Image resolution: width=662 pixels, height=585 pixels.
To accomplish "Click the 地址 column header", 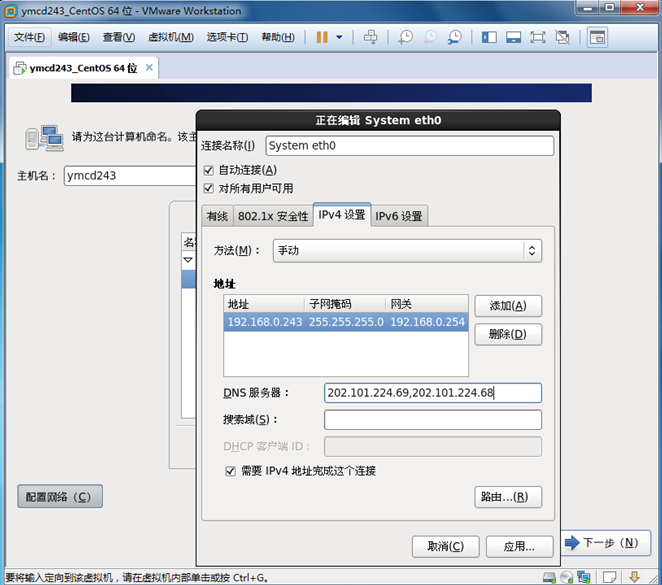I will pos(264,304).
